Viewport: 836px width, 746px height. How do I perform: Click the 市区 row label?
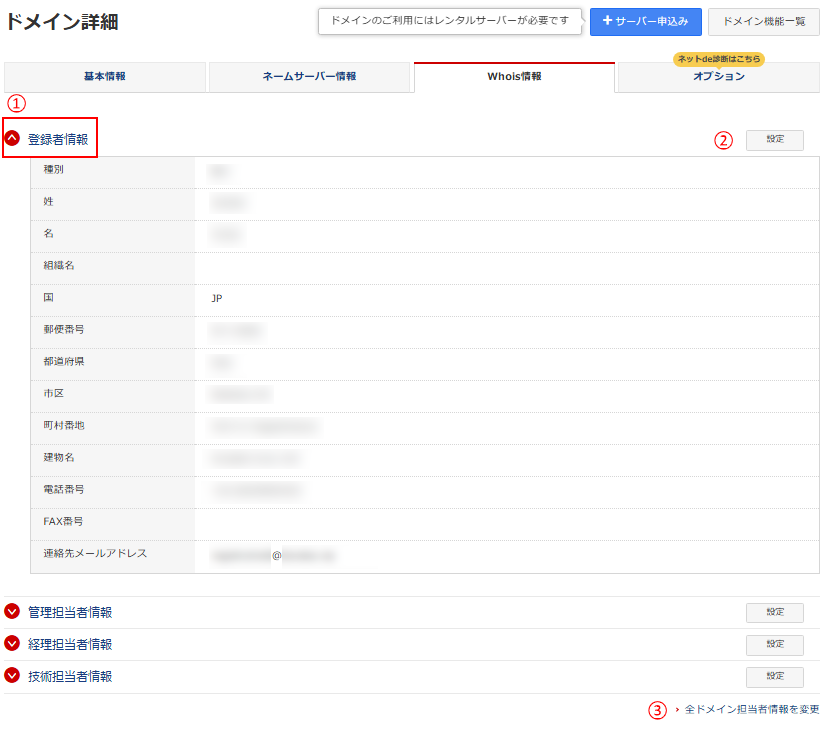click(x=53, y=394)
